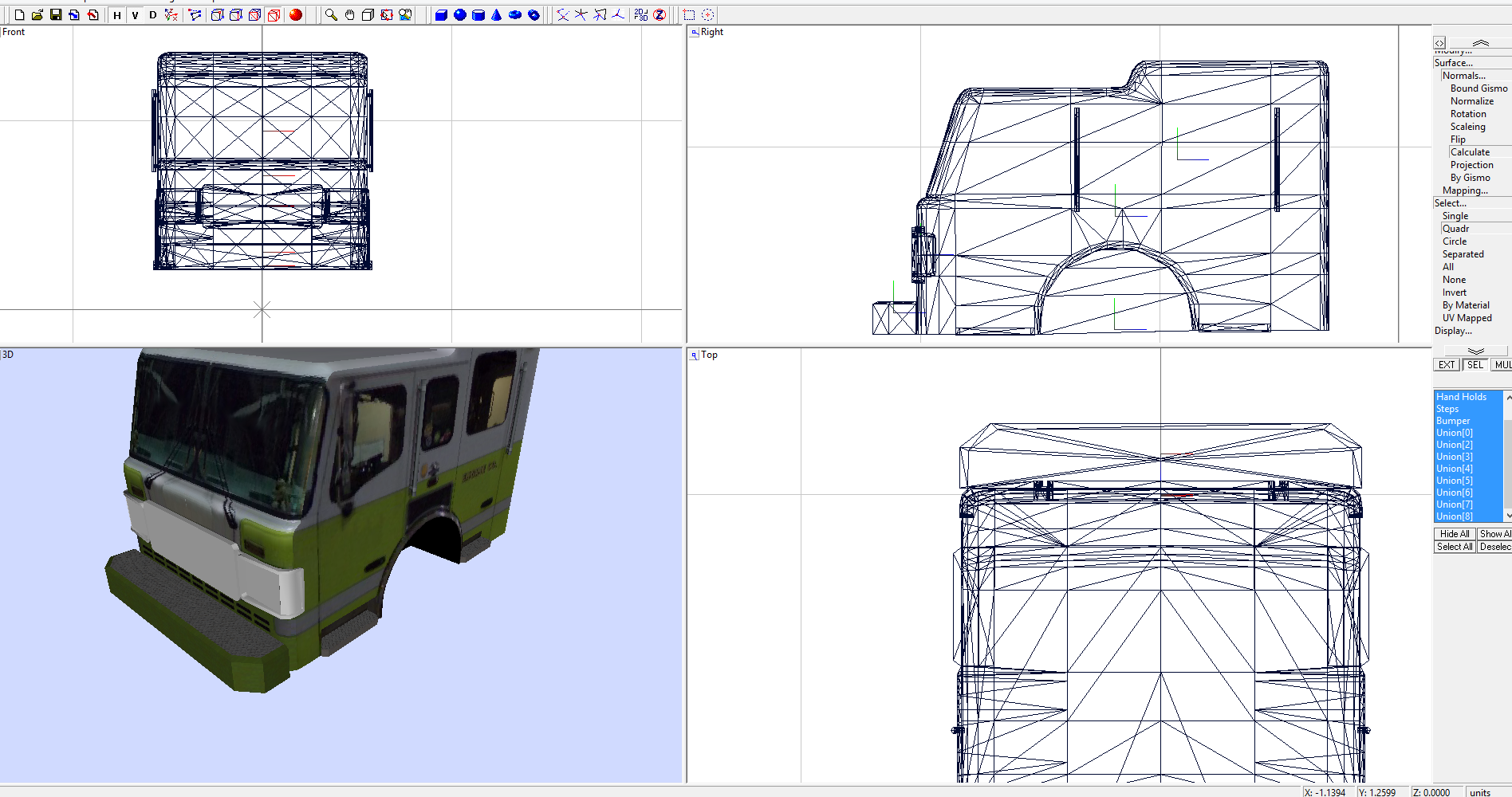Activate the rectangular selection tool
The height and width of the screenshot is (797, 1512).
tap(687, 14)
